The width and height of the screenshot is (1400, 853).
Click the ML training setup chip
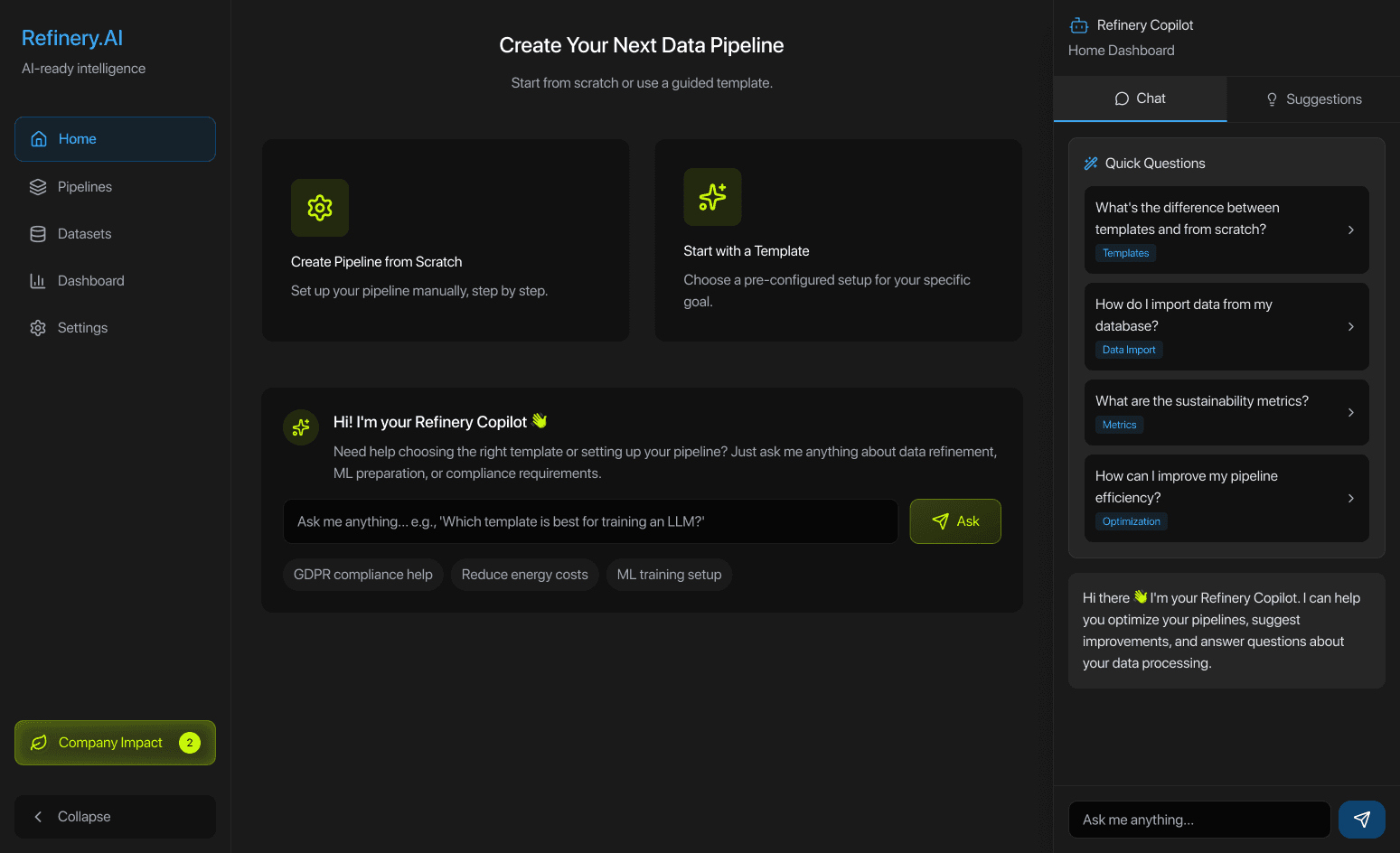click(x=669, y=575)
